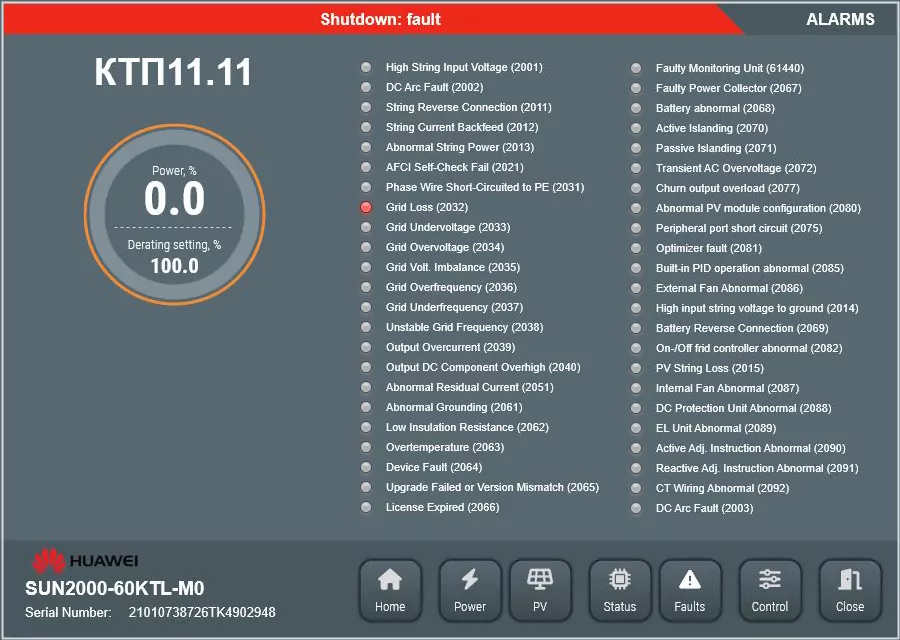Viewport: 900px width, 640px height.
Task: Click 'Passive Islanding (2071)' label
Action: 716,148
